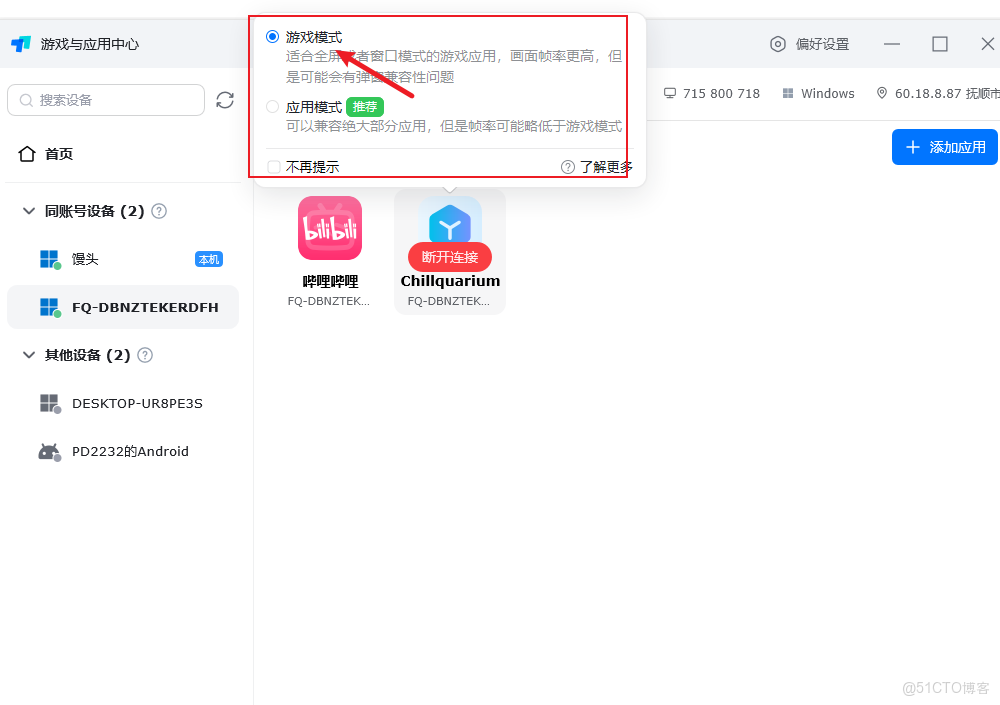The height and width of the screenshot is (705, 1000).
Task: Collapse the 同账号设备 section
Action: [27, 211]
